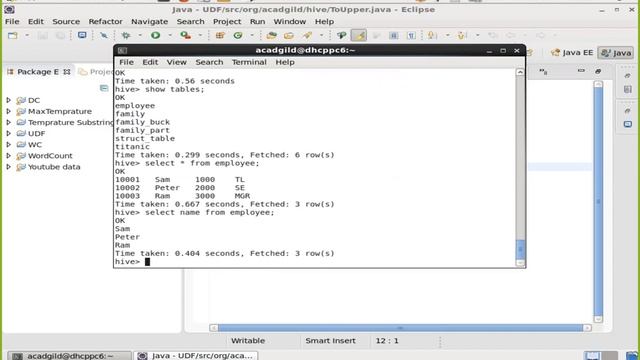Open the Source menu
This screenshot has height=360, width=640.
coord(66,21)
